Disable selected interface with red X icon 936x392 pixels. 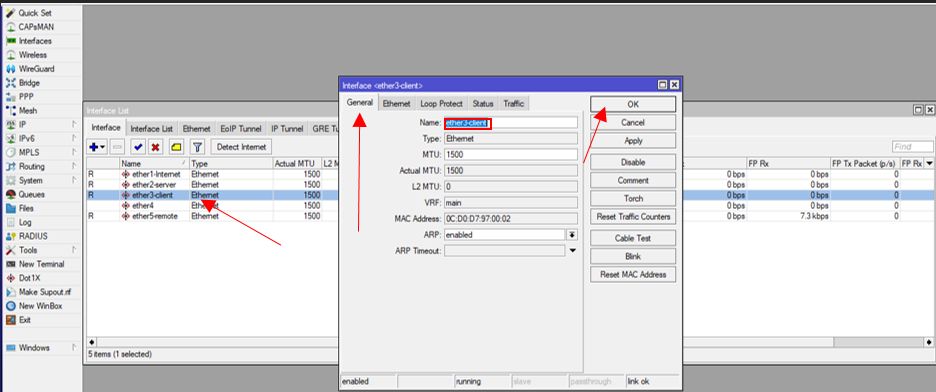point(155,147)
